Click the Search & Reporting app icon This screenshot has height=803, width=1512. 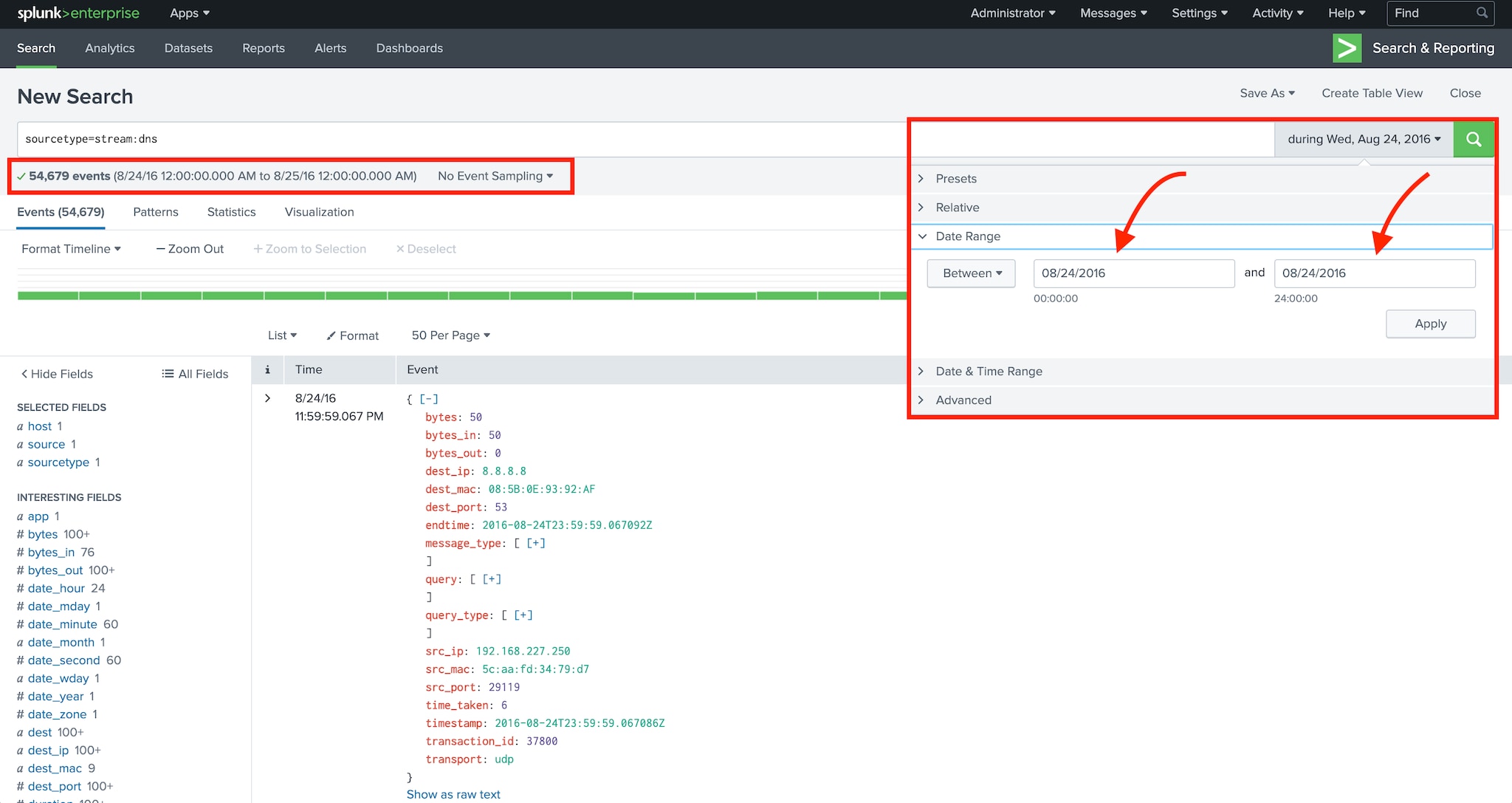click(1347, 48)
